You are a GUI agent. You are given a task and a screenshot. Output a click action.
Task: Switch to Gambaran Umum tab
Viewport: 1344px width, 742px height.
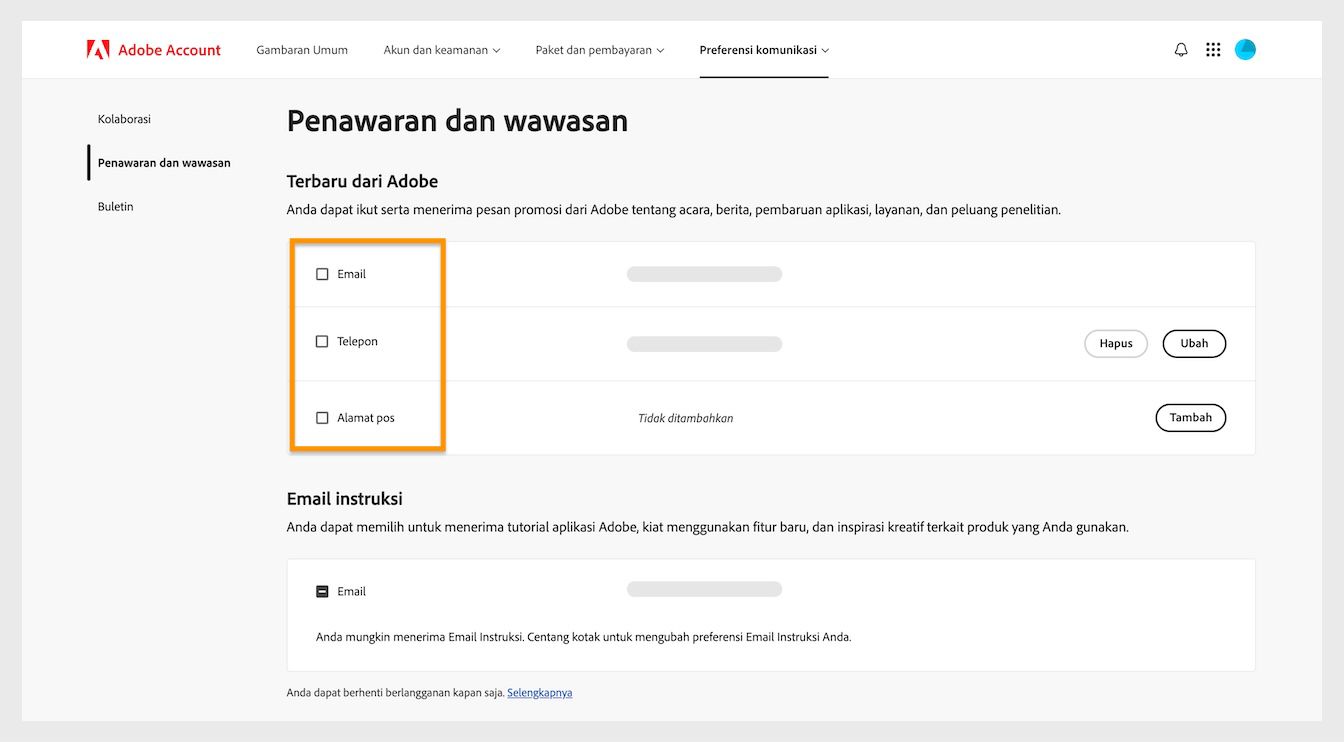click(302, 48)
